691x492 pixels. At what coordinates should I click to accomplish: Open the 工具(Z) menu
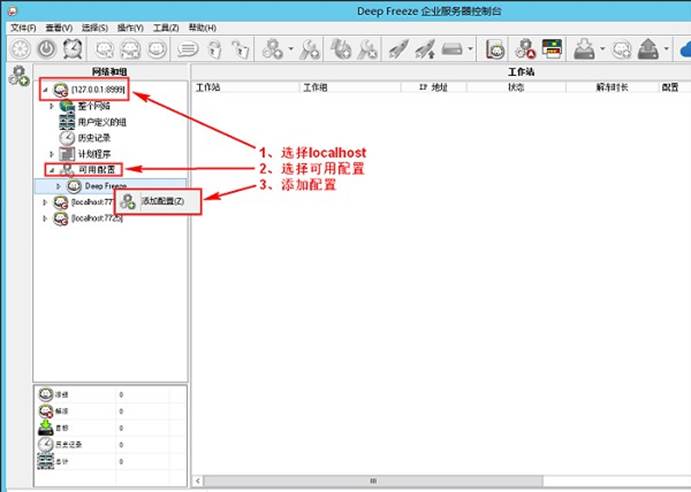166,28
